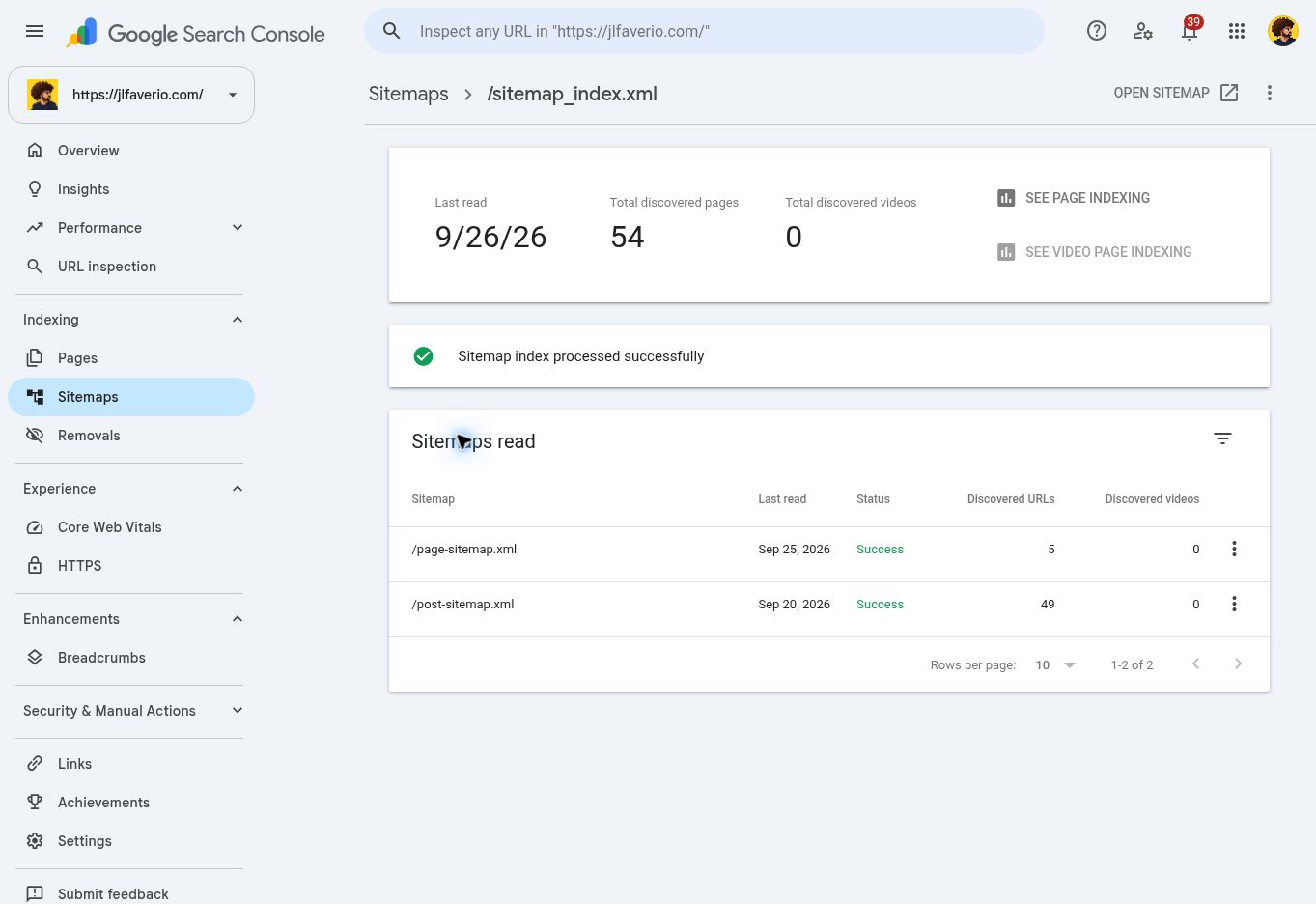Click the Discovered videos column header
The height and width of the screenshot is (904, 1316).
(1152, 499)
